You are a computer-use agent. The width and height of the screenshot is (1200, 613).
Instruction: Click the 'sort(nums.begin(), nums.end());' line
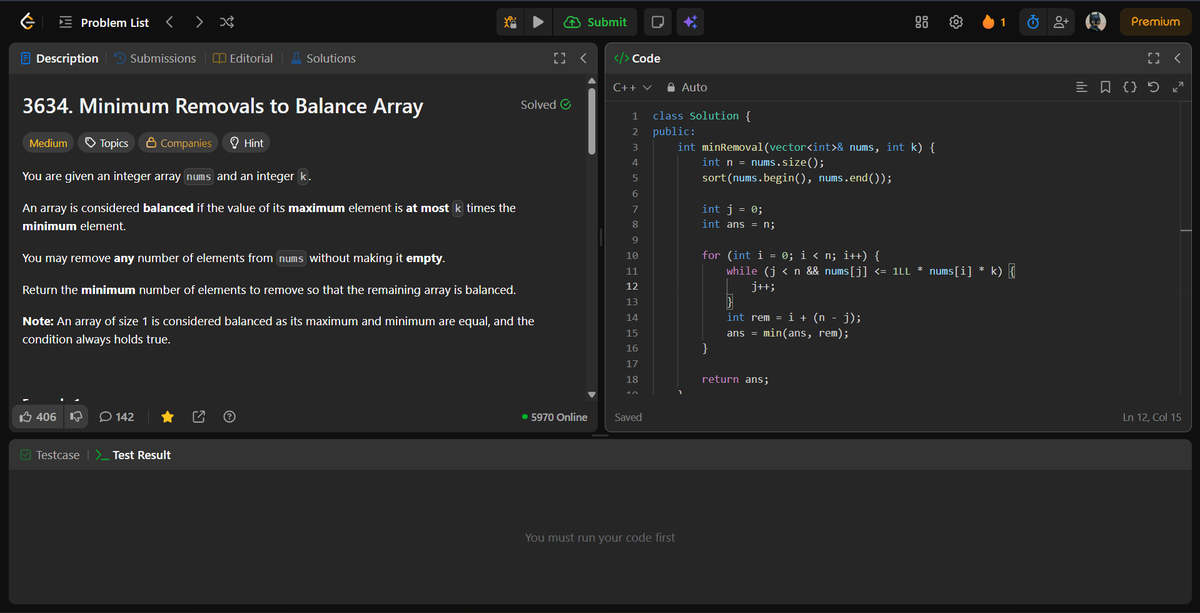797,178
